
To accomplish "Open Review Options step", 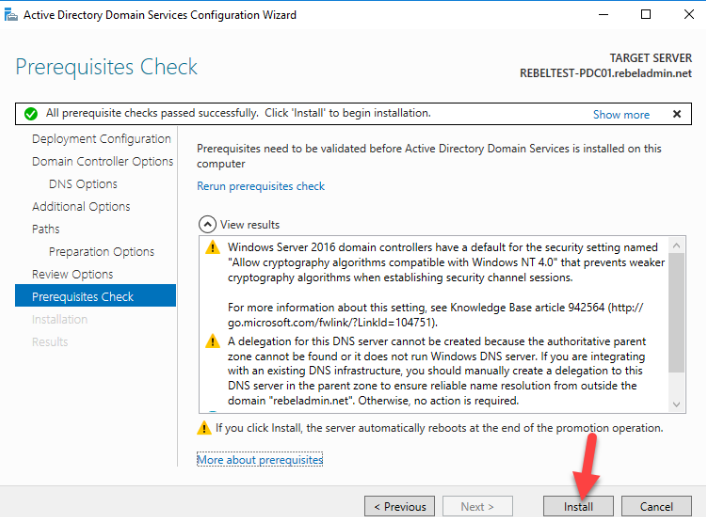I will [72, 274].
